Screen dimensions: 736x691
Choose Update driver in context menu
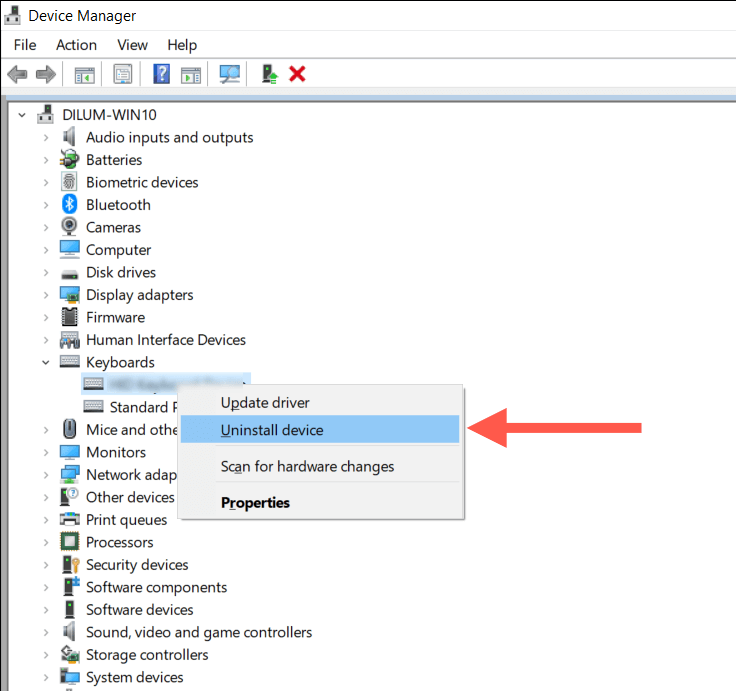pos(320,402)
